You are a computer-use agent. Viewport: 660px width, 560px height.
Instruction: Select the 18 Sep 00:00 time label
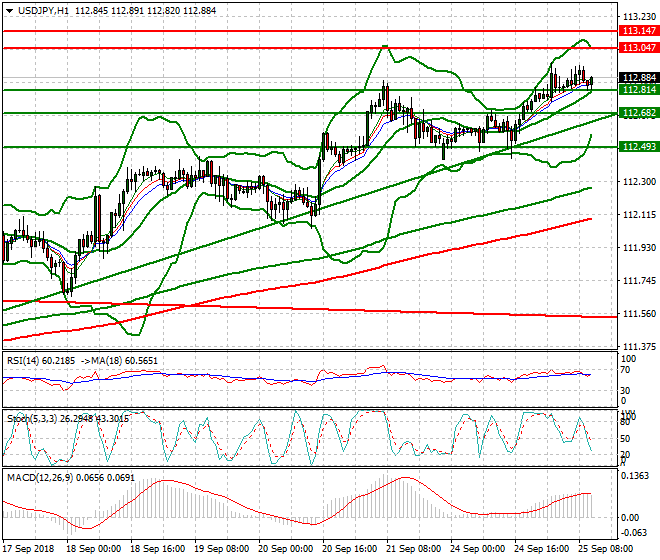click(93, 549)
